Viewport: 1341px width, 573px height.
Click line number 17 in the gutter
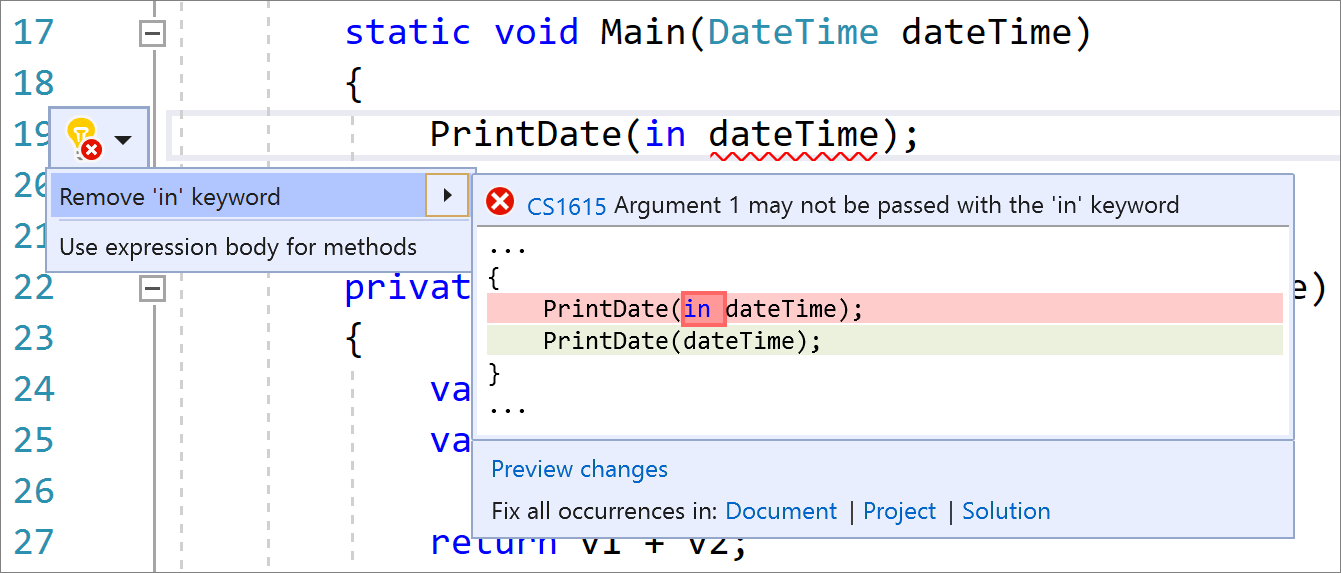33,33
